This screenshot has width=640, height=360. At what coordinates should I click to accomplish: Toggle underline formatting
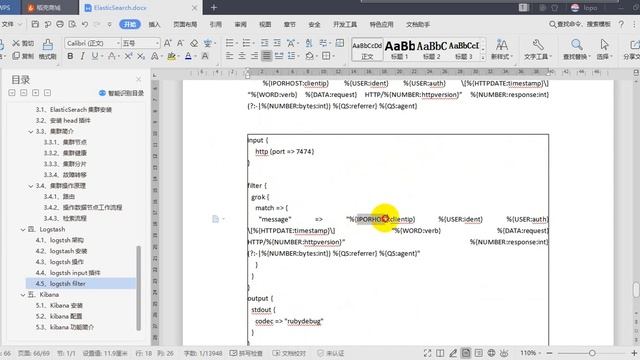click(95, 56)
